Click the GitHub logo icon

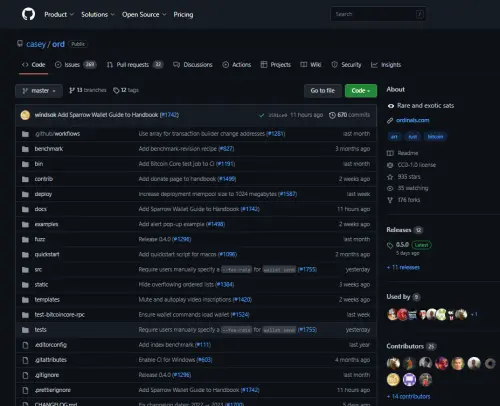[28, 14]
